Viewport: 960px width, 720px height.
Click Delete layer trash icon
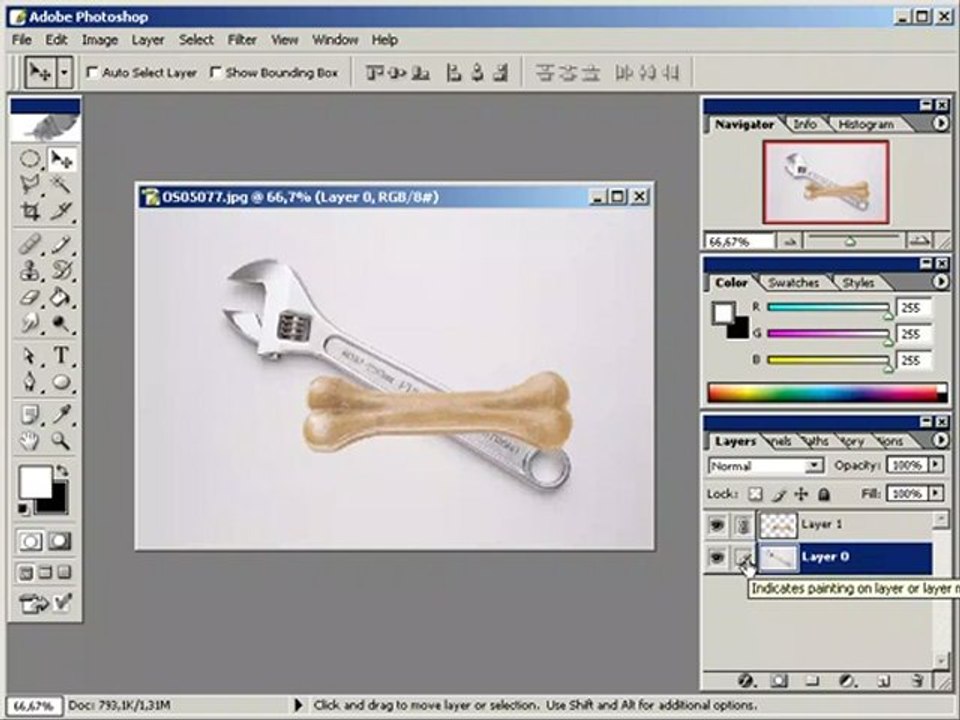click(x=917, y=680)
